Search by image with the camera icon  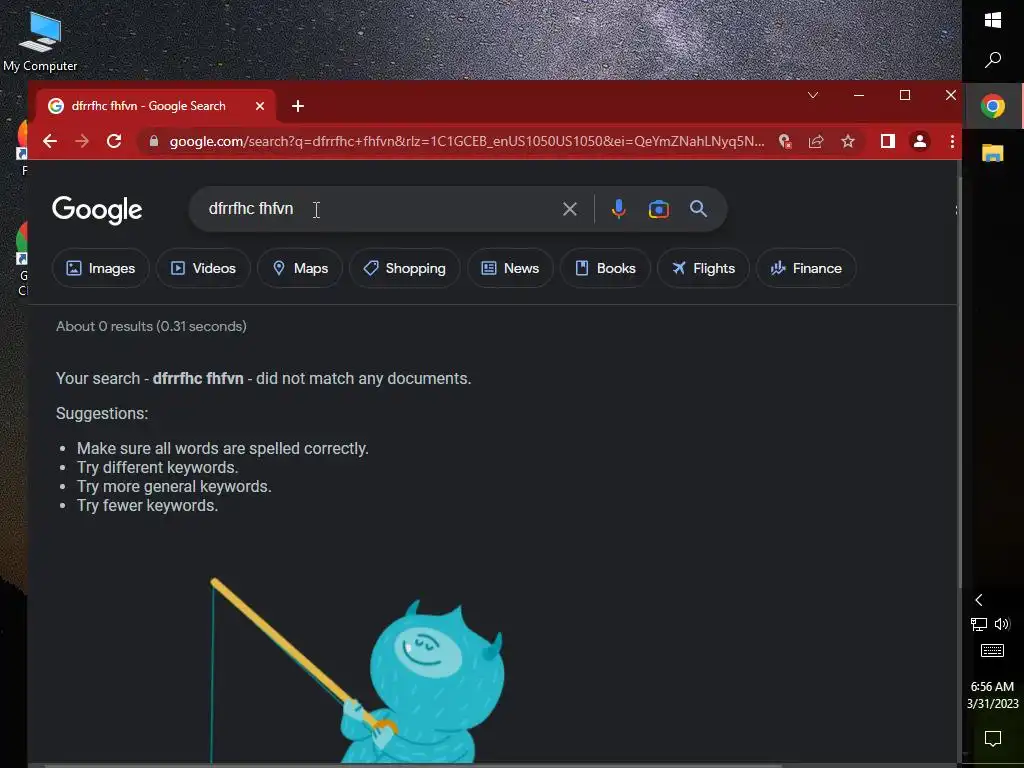coord(658,209)
